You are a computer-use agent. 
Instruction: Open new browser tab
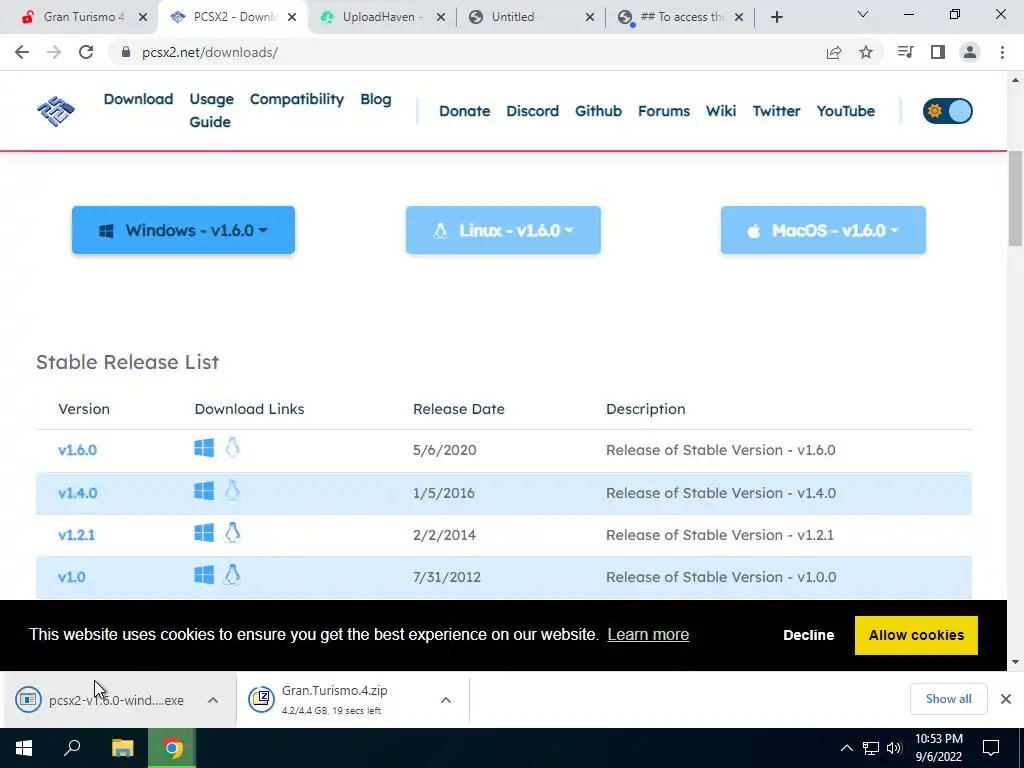[x=776, y=17]
